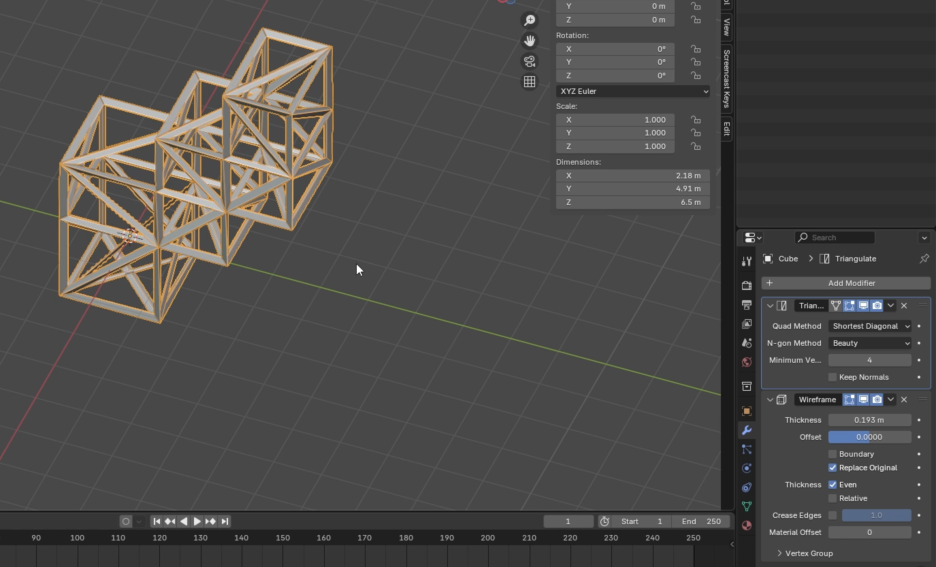Toggle Triangulate edit mode display
Viewport: 936px width, 567px height.
pyautogui.click(x=849, y=306)
